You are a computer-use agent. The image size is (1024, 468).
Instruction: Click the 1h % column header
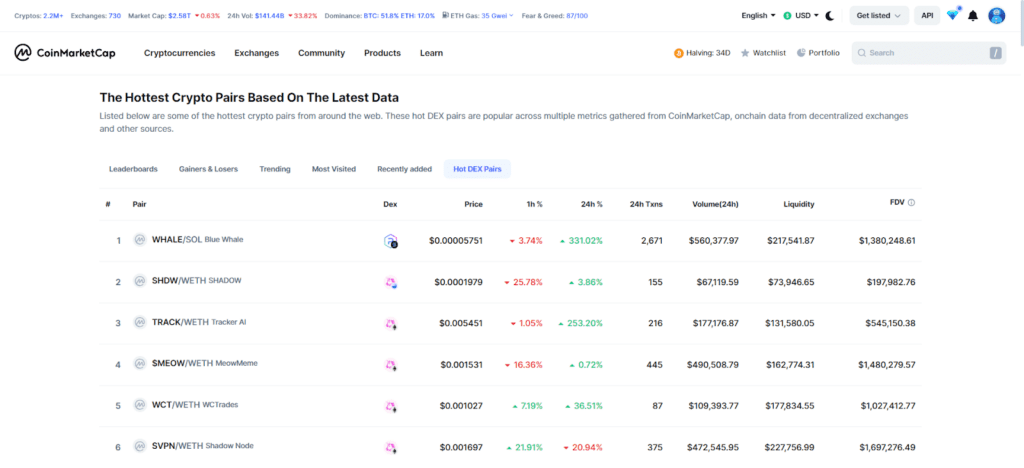click(x=534, y=204)
